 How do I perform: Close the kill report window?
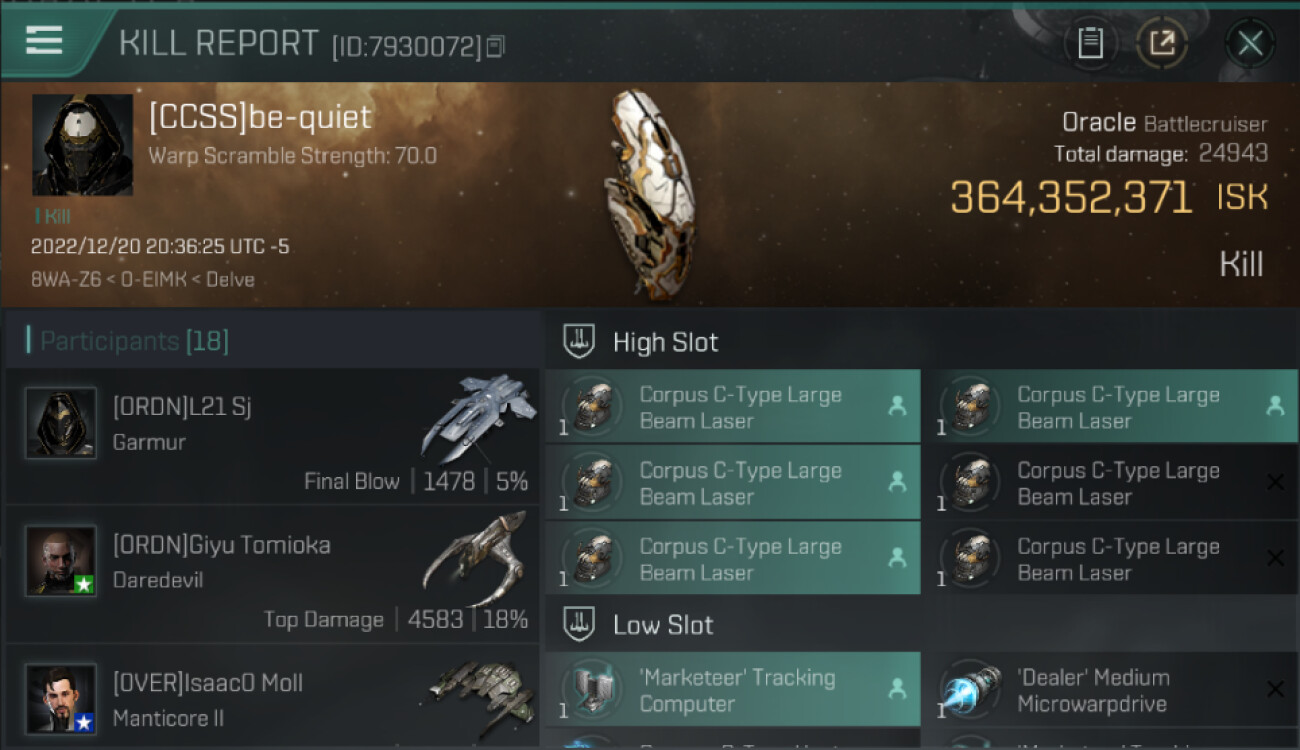[x=1250, y=43]
